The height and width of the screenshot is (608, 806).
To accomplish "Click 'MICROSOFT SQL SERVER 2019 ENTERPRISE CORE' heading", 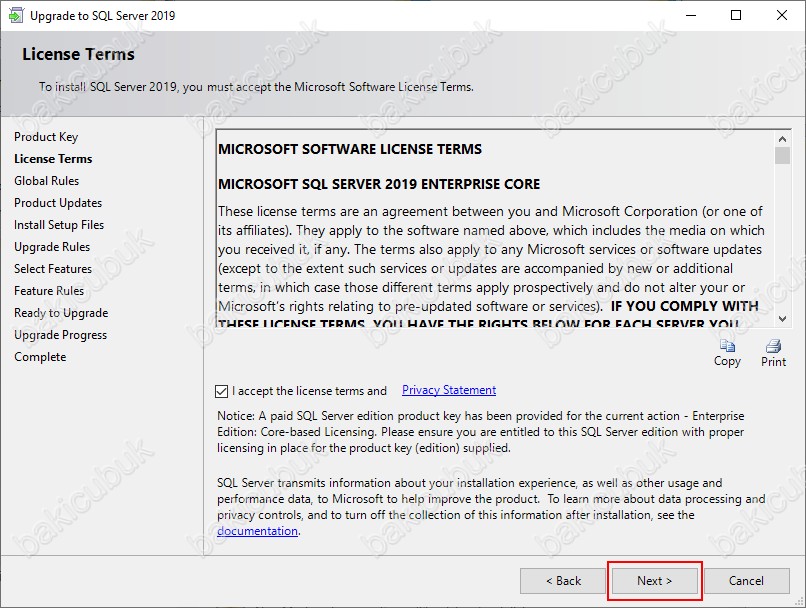I will point(379,184).
